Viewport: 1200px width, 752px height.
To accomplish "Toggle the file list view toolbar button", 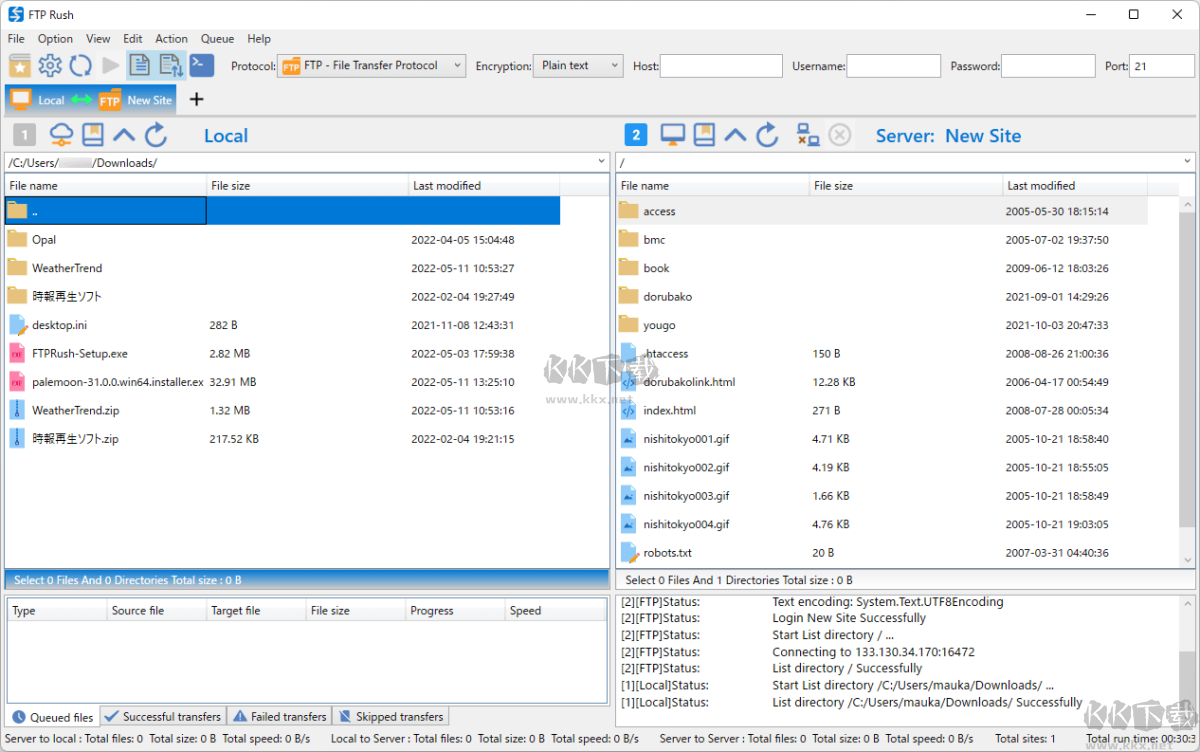I will [140, 66].
